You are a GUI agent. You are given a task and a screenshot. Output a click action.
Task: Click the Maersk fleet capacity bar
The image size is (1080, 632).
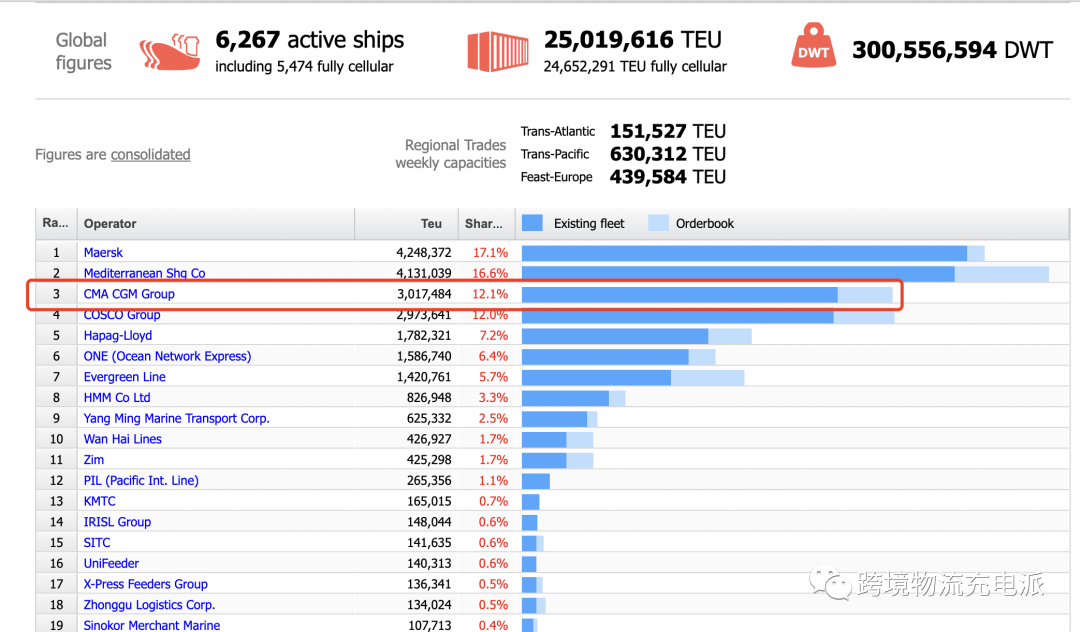(753, 253)
